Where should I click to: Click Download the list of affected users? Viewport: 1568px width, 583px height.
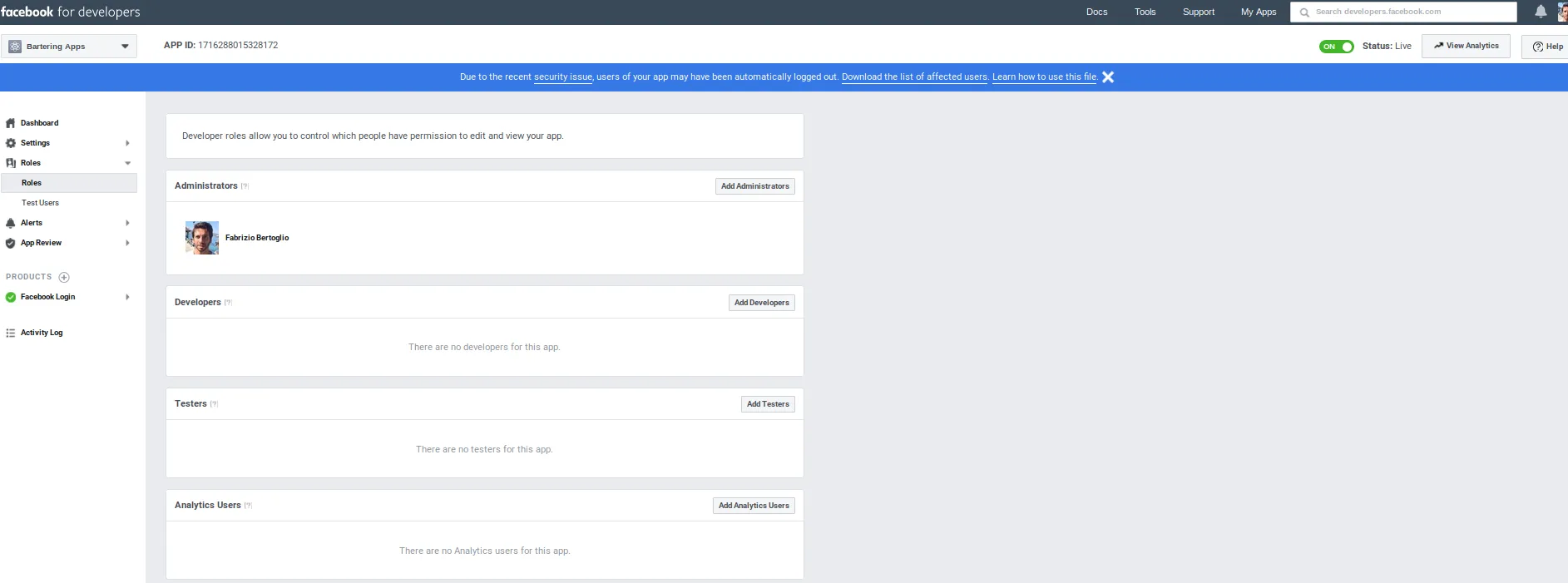click(914, 77)
